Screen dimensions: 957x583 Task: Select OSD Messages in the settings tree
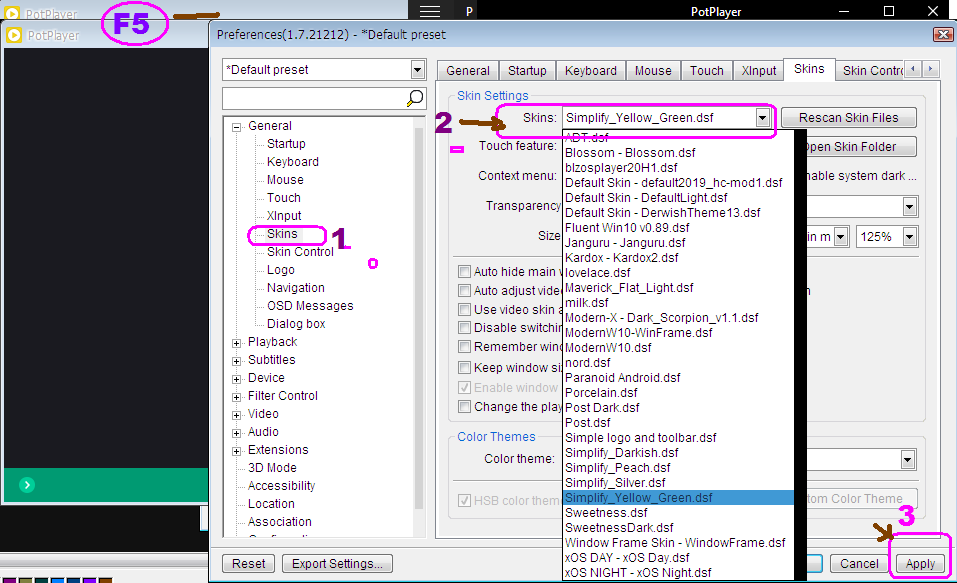(x=310, y=306)
